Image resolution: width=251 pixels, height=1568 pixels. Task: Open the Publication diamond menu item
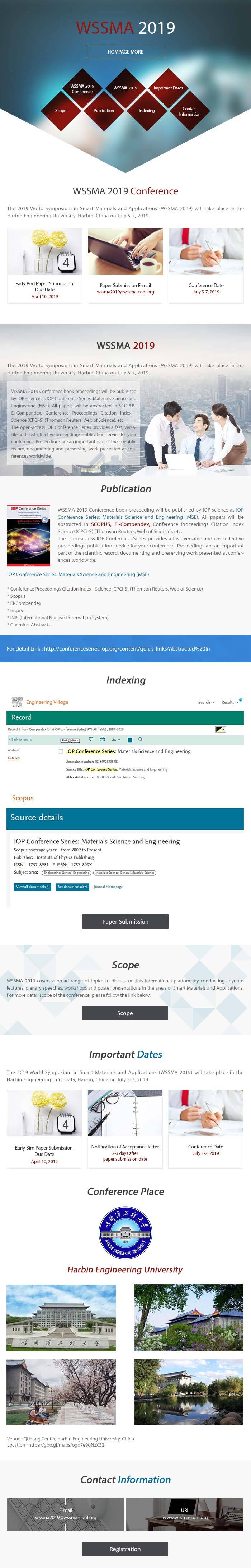pos(104,111)
